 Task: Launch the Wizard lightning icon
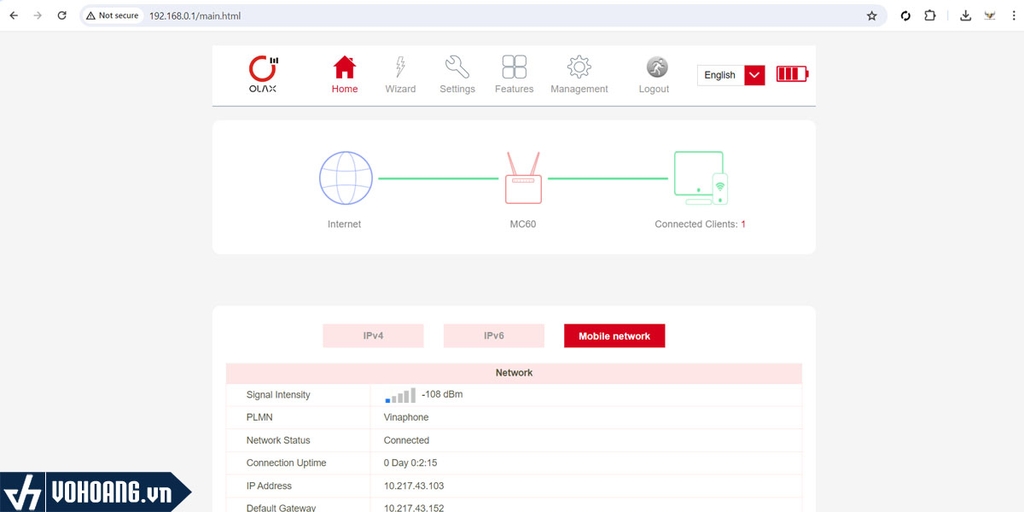400,67
